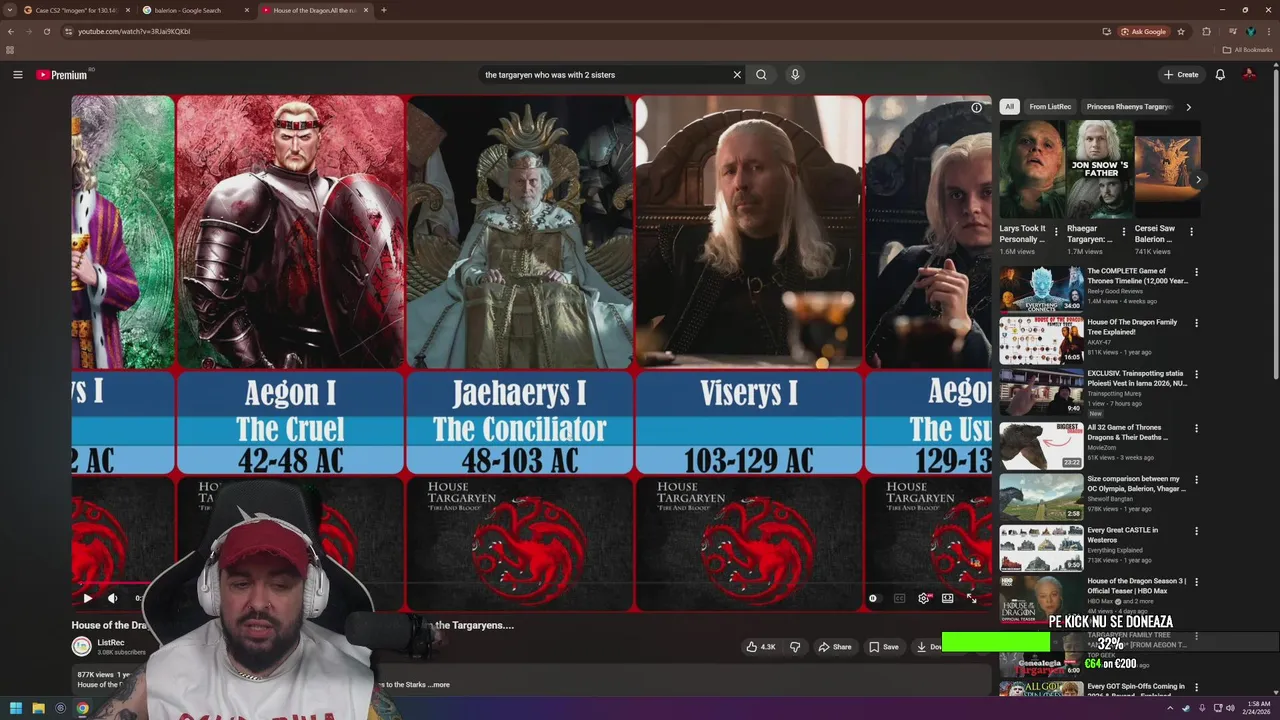Go back in browser history
Image resolution: width=1280 pixels, height=720 pixels.
[10, 31]
